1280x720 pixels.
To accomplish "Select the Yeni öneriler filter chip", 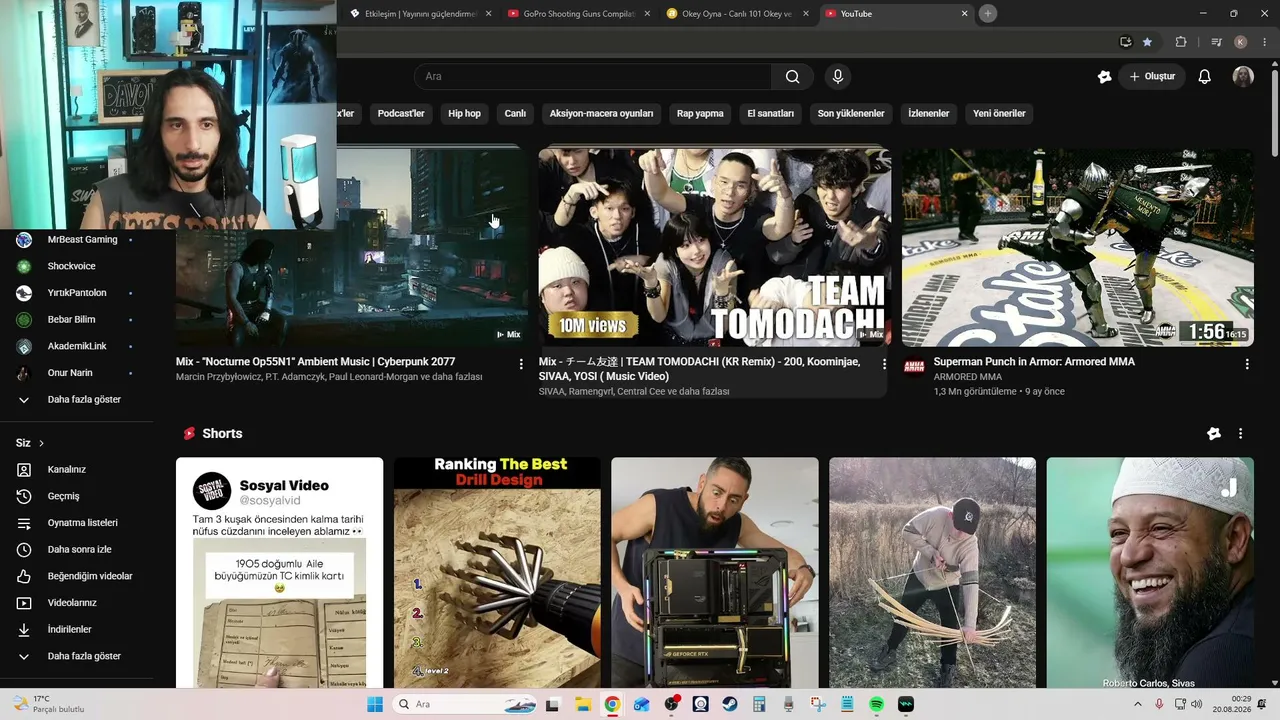I will point(999,114).
